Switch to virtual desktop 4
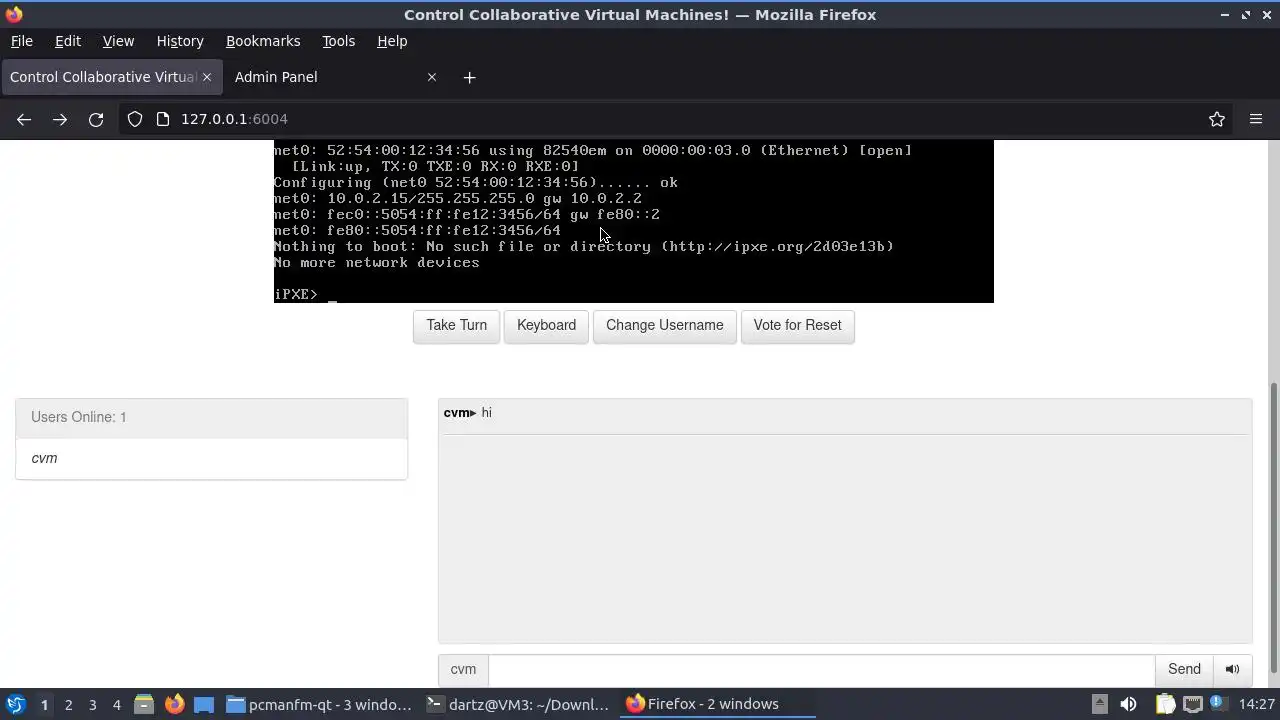This screenshot has height=720, width=1280. point(116,704)
